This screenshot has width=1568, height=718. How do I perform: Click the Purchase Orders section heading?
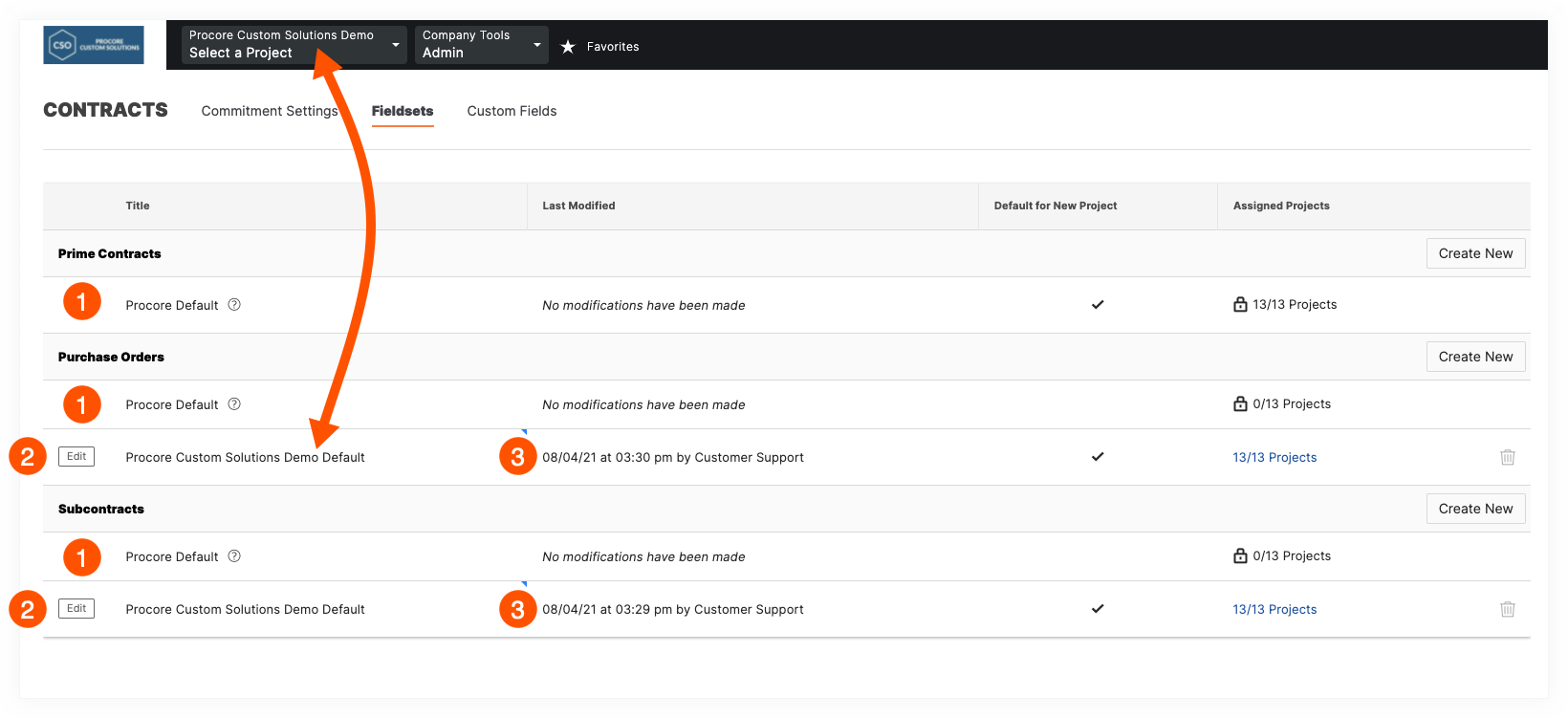pos(111,357)
